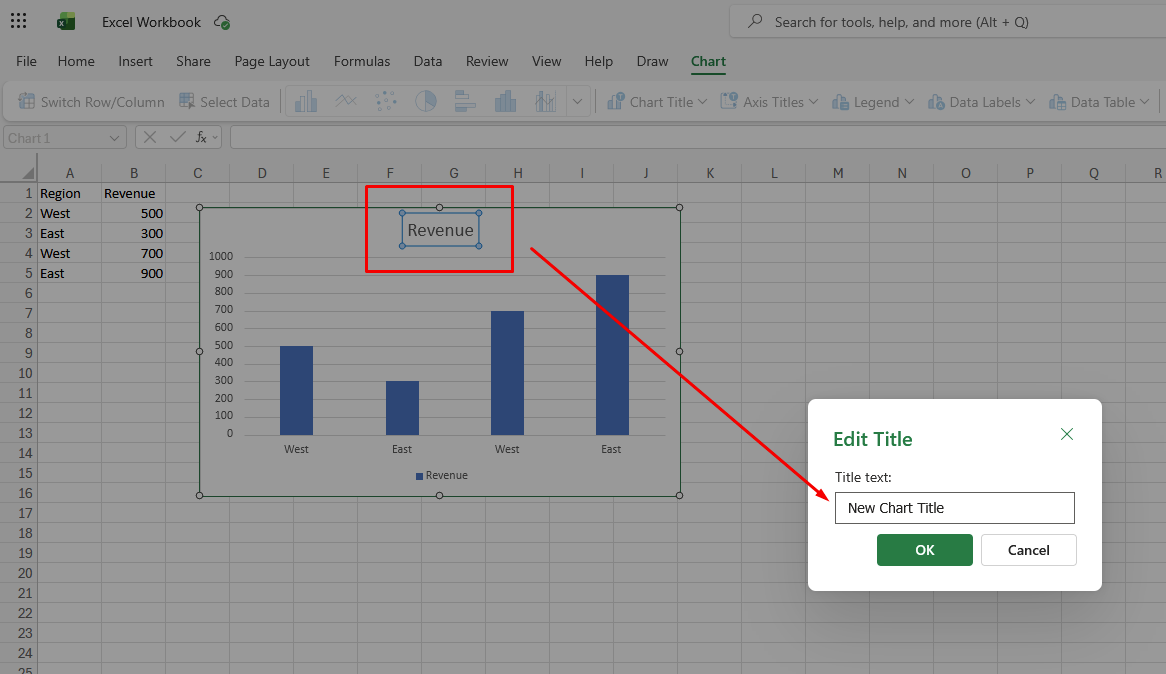Switch to the Data tab

[428, 61]
